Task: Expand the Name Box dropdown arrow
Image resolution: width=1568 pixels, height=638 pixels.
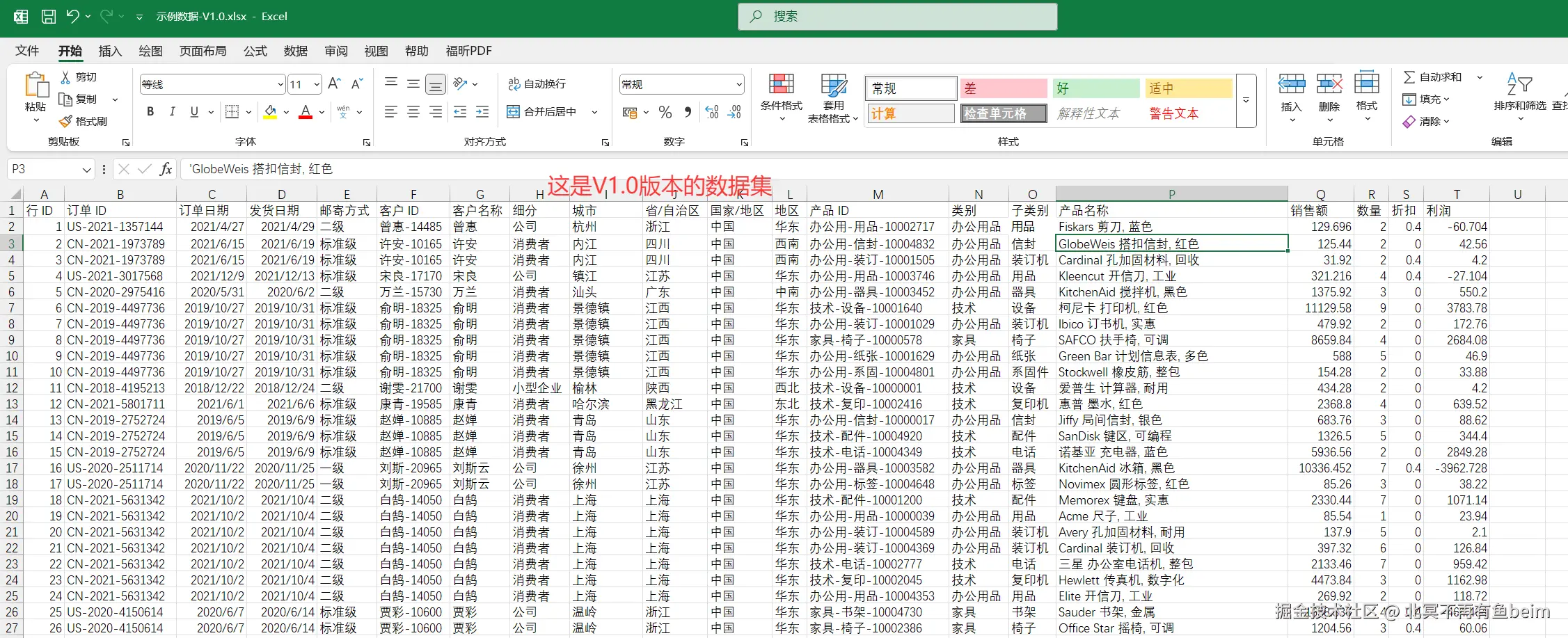Action: pos(86,170)
